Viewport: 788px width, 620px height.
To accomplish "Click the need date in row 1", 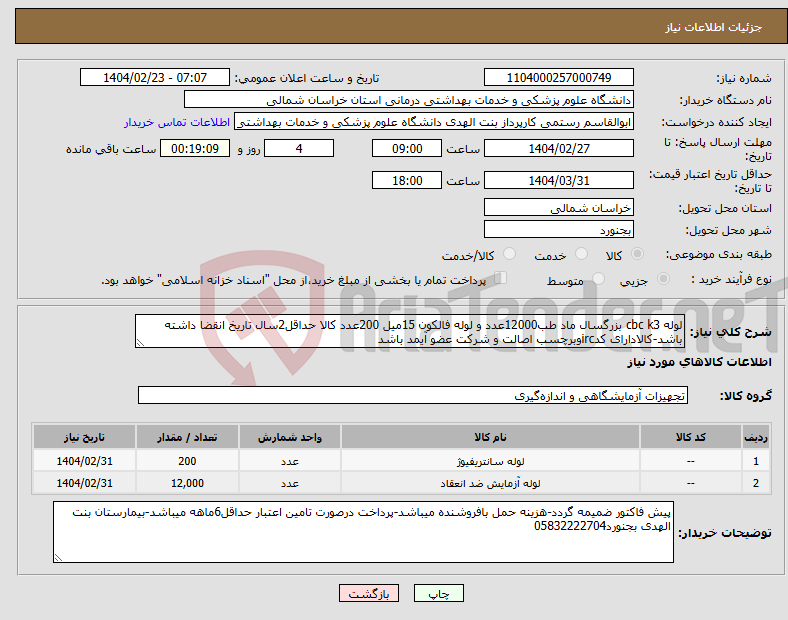I will (x=84, y=461).
